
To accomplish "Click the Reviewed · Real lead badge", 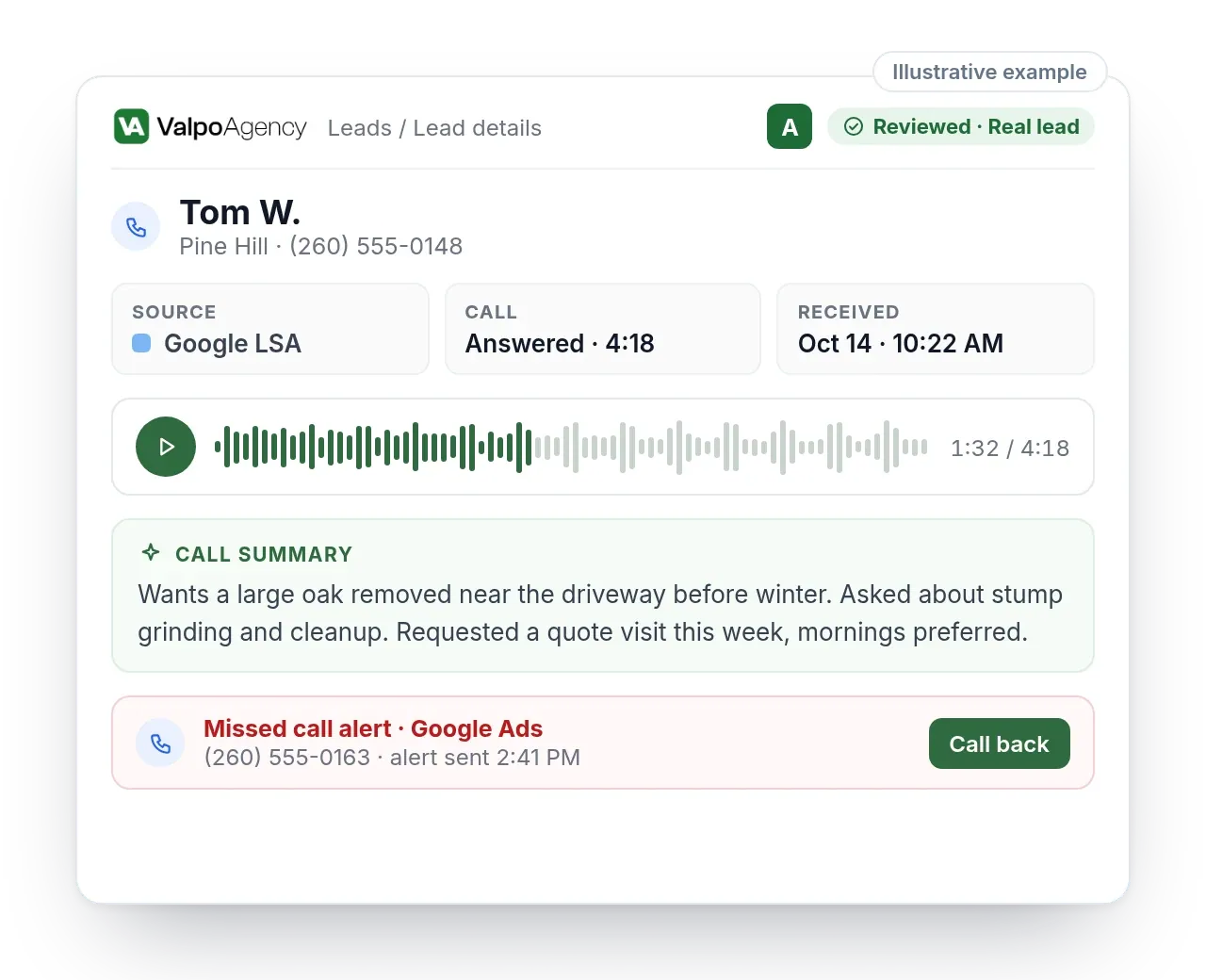I will (x=961, y=126).
